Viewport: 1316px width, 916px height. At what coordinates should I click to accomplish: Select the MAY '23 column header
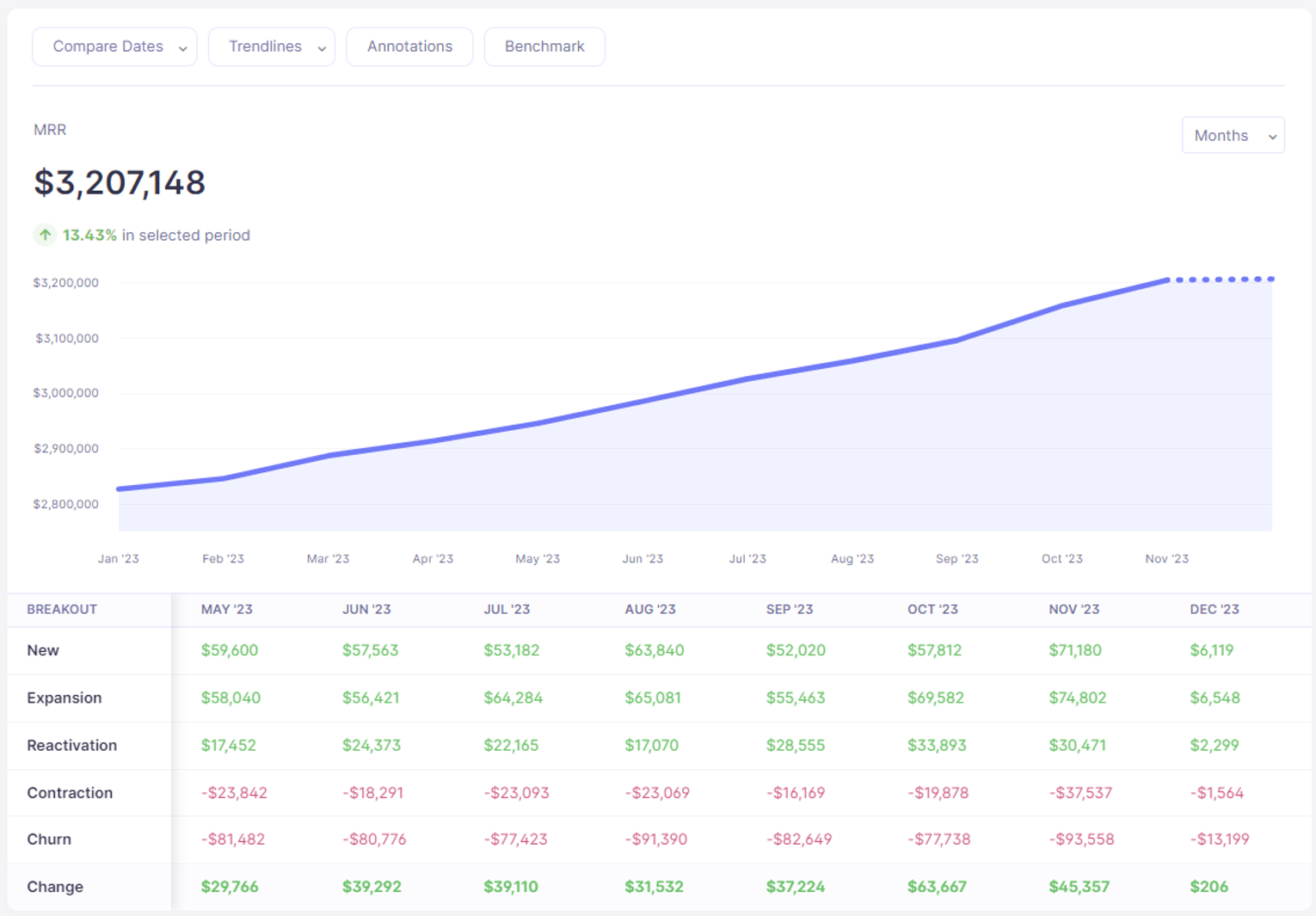point(227,609)
